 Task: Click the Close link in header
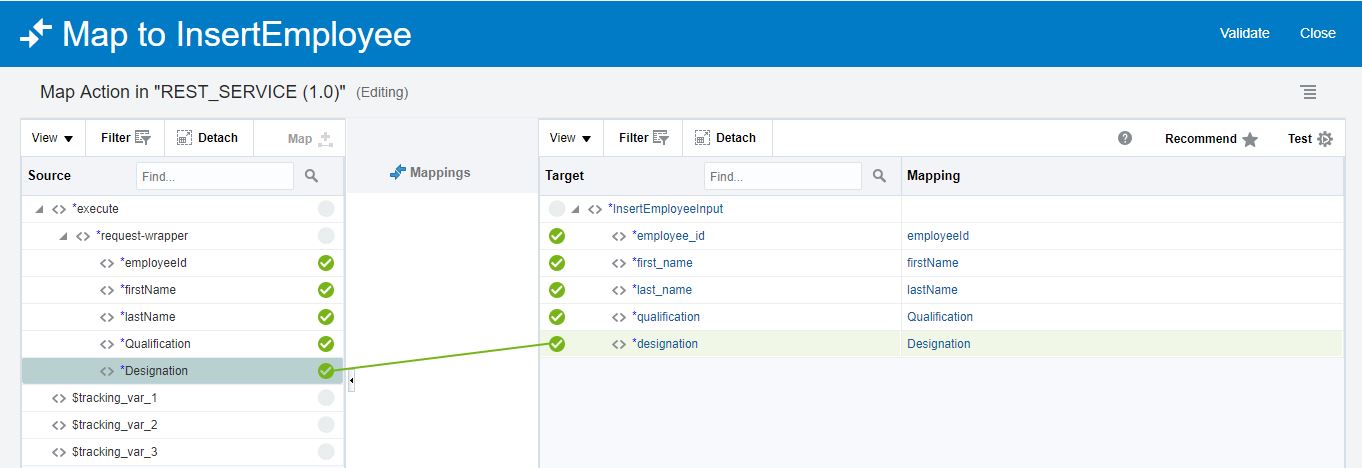[1317, 33]
